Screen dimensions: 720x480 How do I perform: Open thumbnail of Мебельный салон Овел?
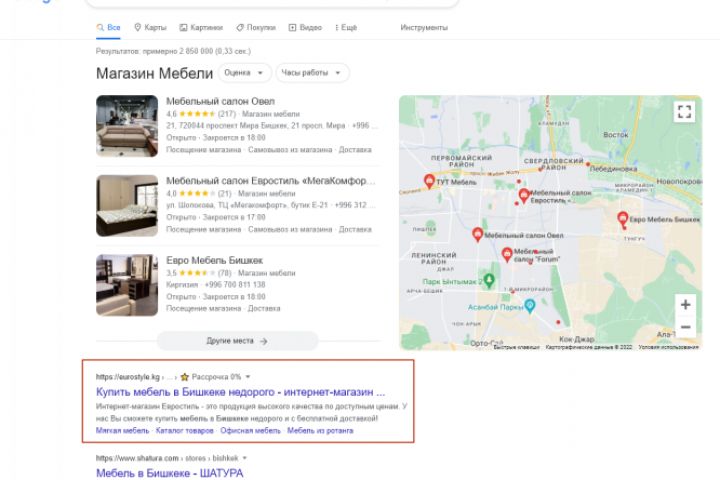(127, 126)
